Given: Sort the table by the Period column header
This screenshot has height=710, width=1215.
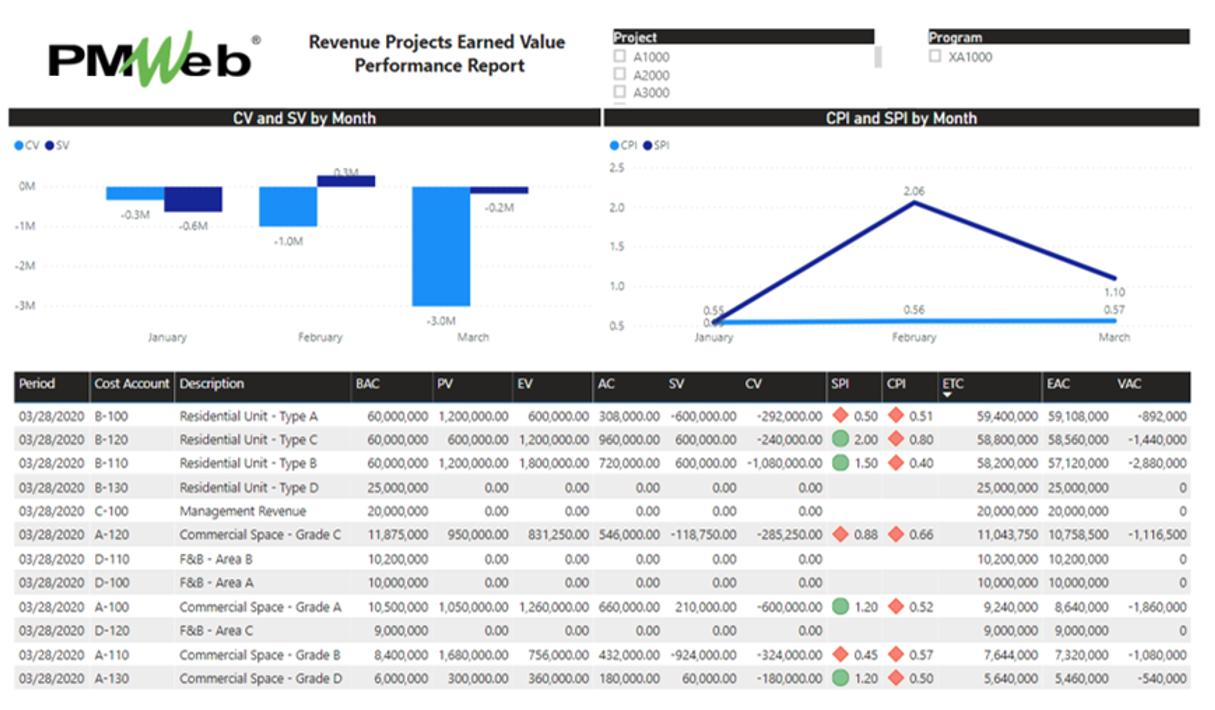Looking at the screenshot, I should pos(36,386).
